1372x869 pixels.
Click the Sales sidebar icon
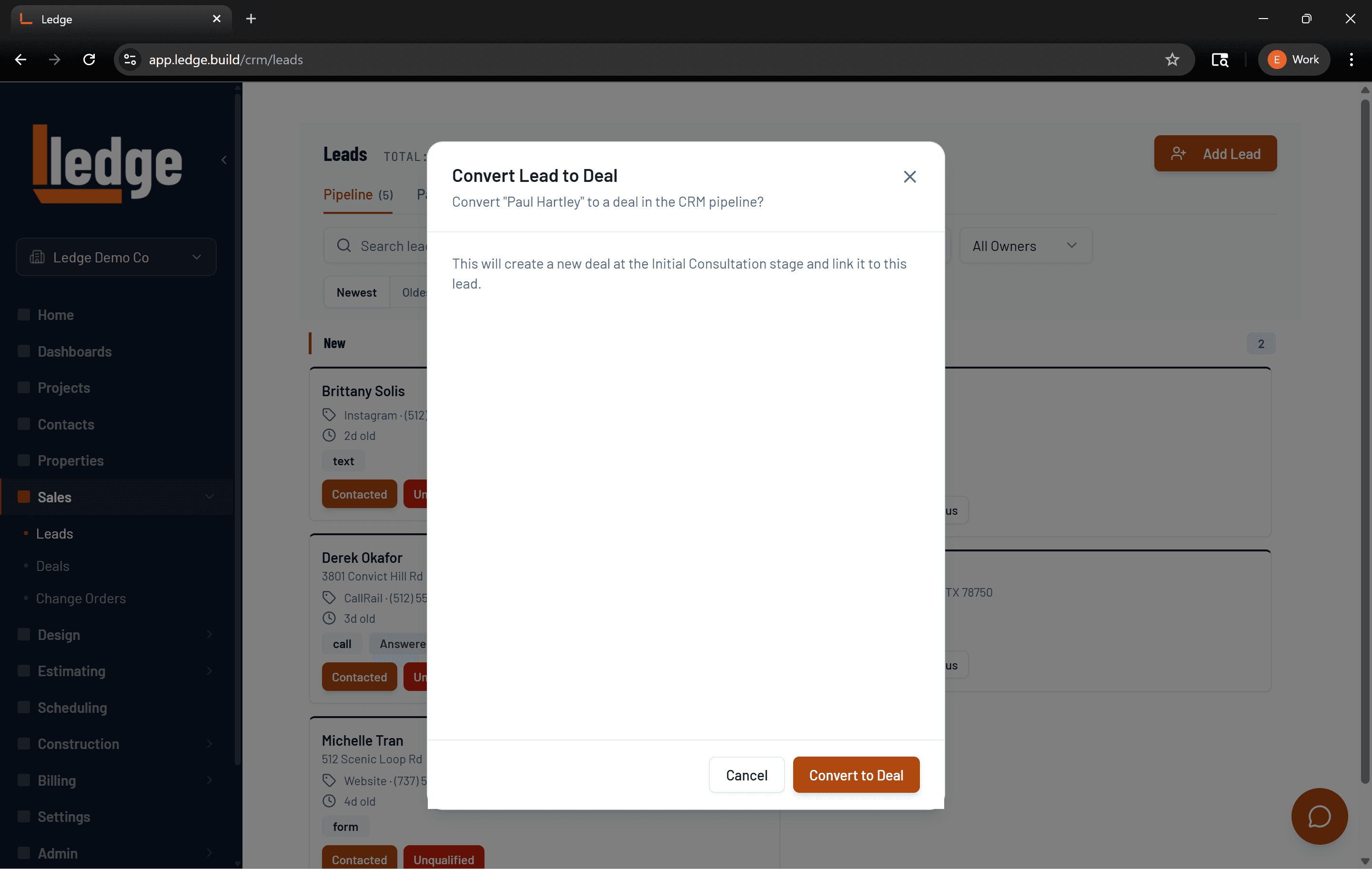point(23,497)
